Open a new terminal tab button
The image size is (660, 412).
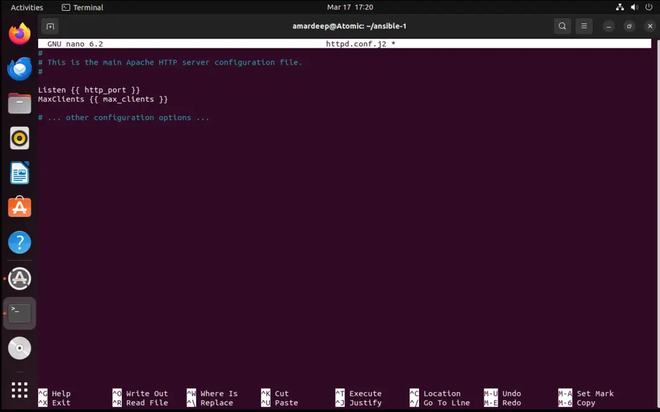(x=50, y=26)
